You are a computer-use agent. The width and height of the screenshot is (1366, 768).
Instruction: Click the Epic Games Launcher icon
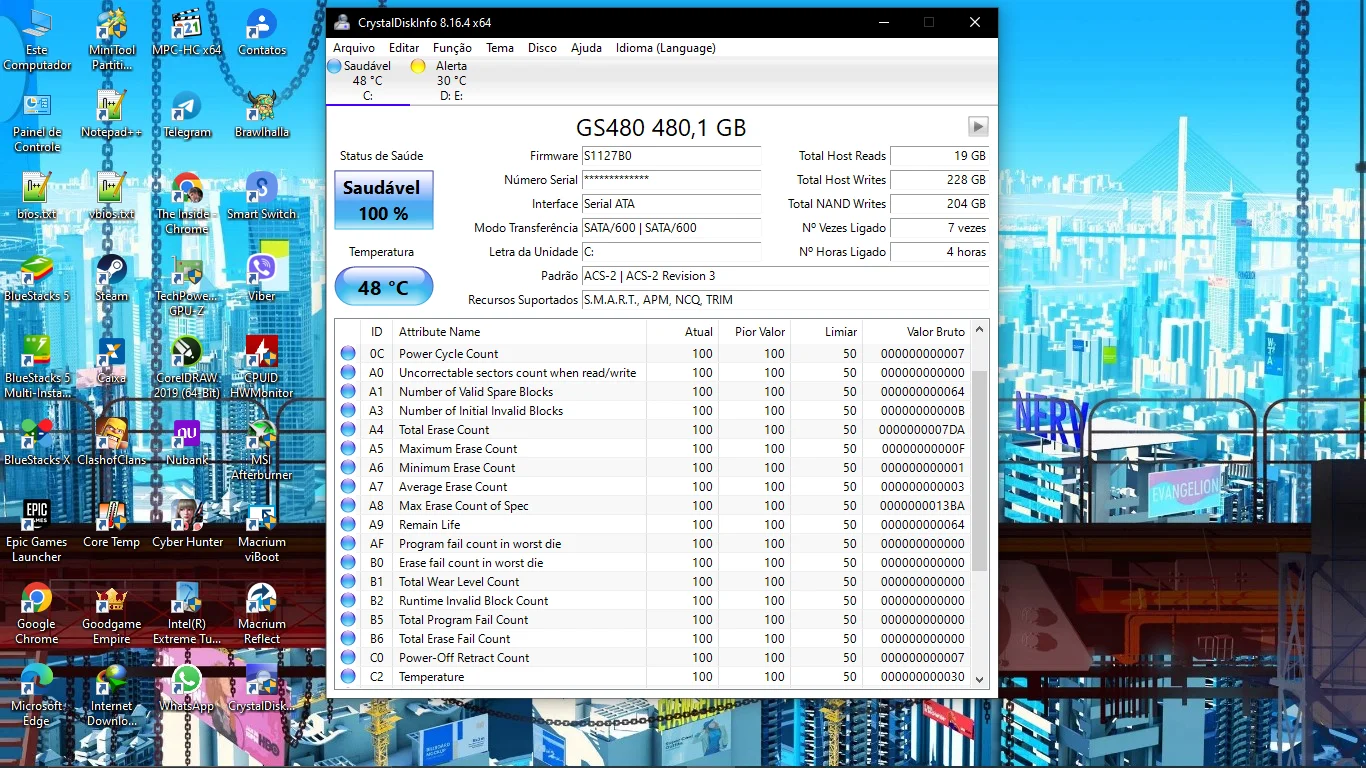point(37,532)
